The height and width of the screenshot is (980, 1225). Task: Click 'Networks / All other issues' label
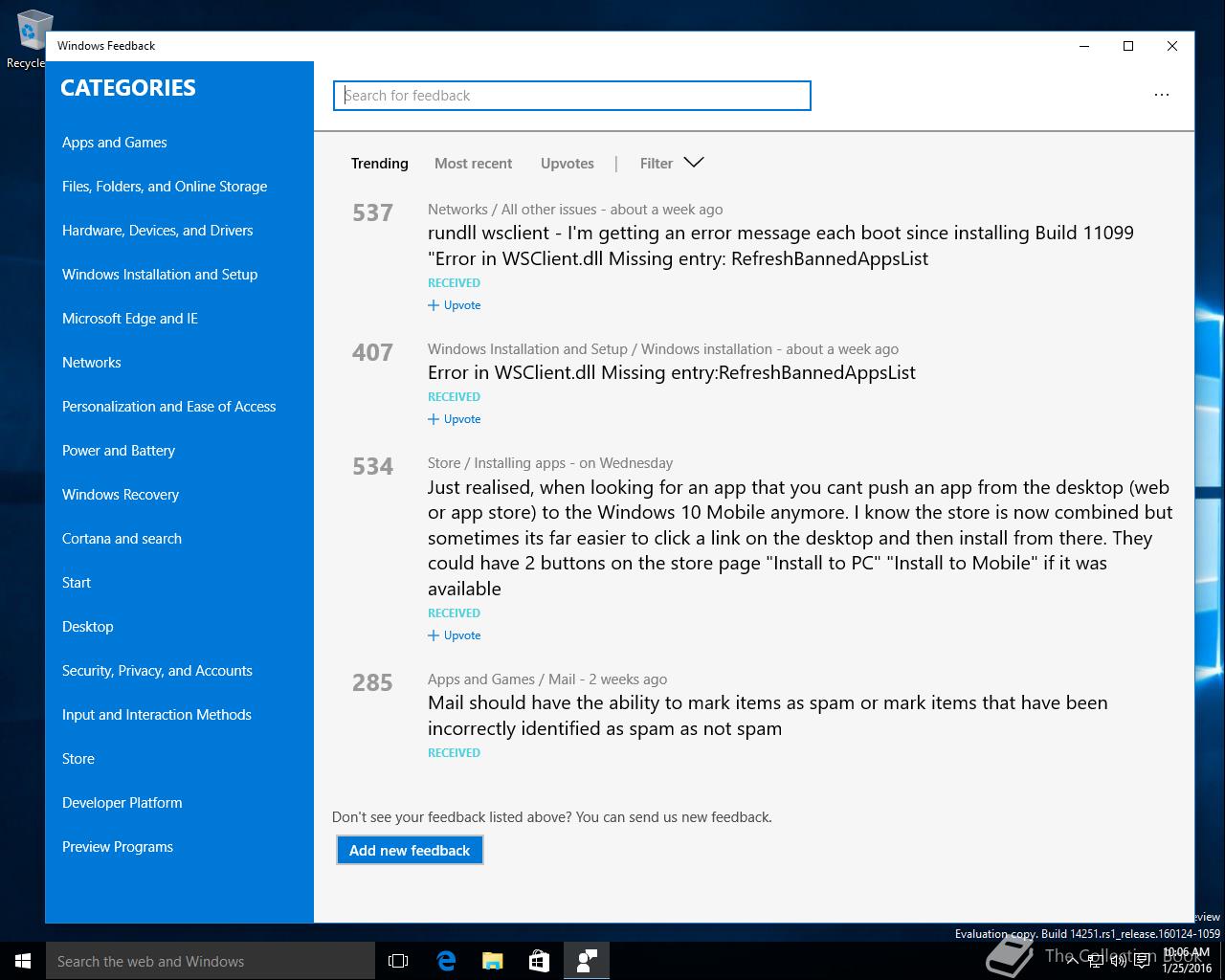(x=512, y=210)
